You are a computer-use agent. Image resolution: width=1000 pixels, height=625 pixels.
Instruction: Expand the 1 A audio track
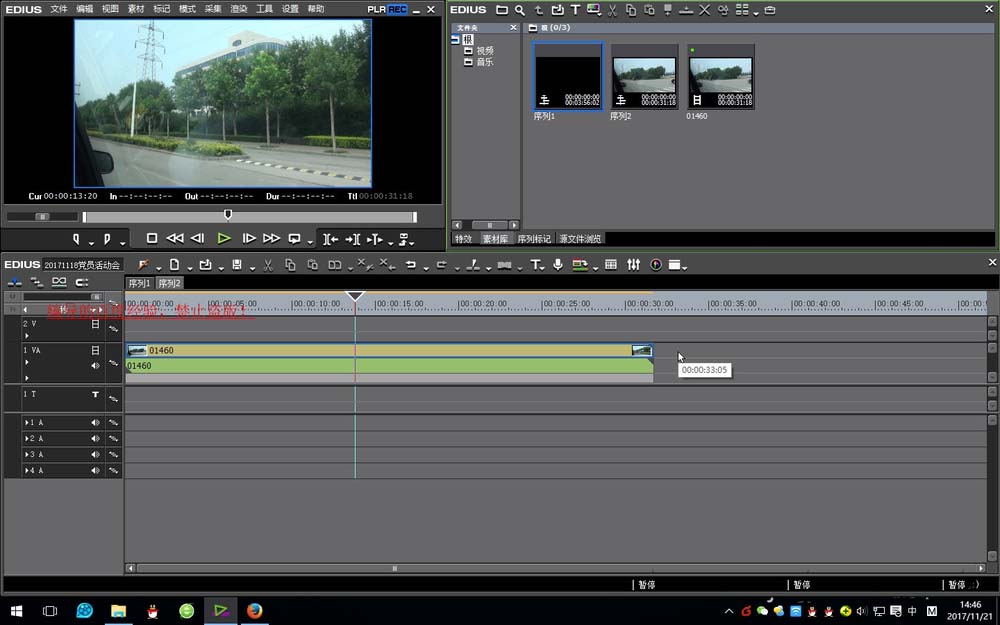coord(27,423)
